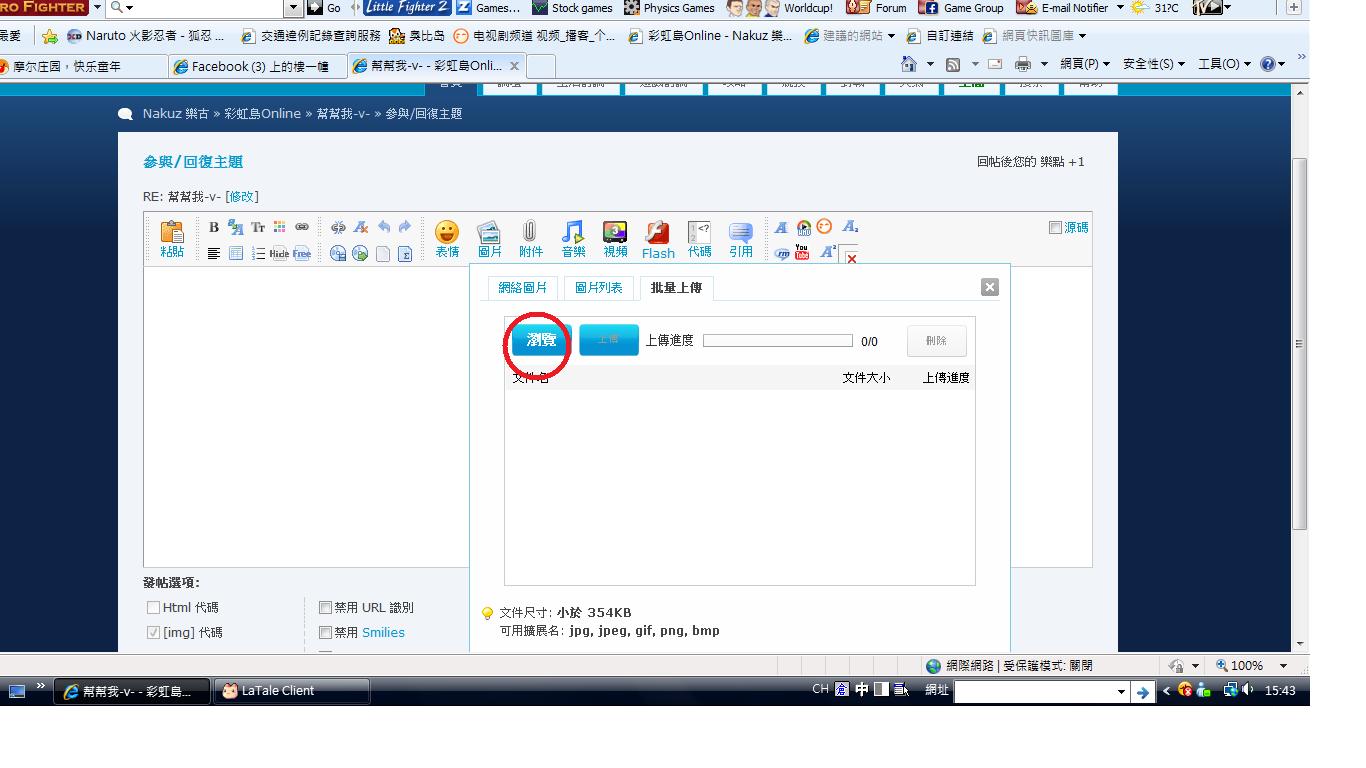Viewport: 1366px width, 768px height.
Task: Click the printer icon in the IE command bar
Action: tap(1022, 64)
